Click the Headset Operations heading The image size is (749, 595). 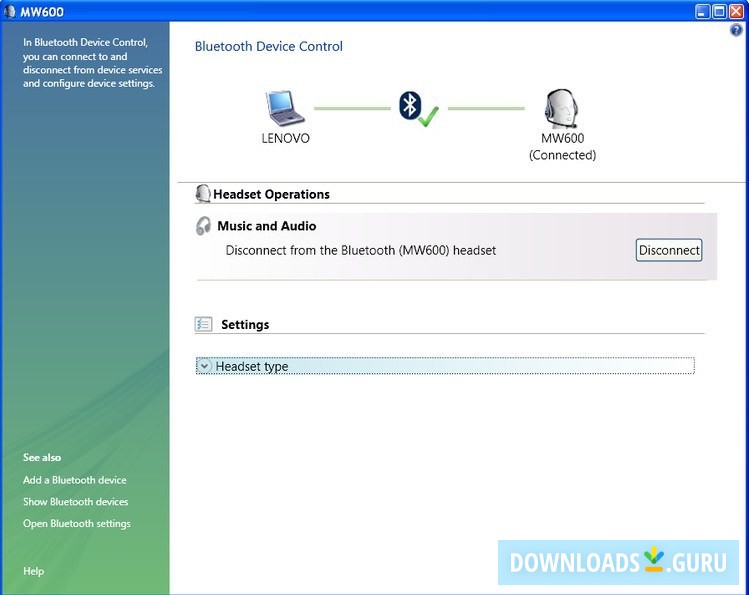pos(271,194)
